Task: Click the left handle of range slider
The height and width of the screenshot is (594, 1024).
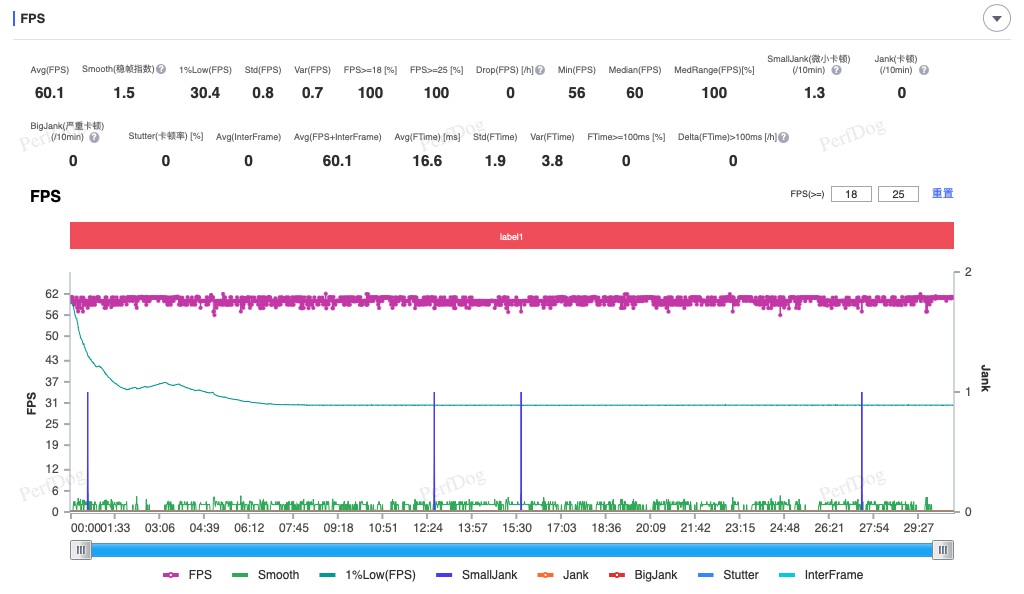Action: point(81,550)
